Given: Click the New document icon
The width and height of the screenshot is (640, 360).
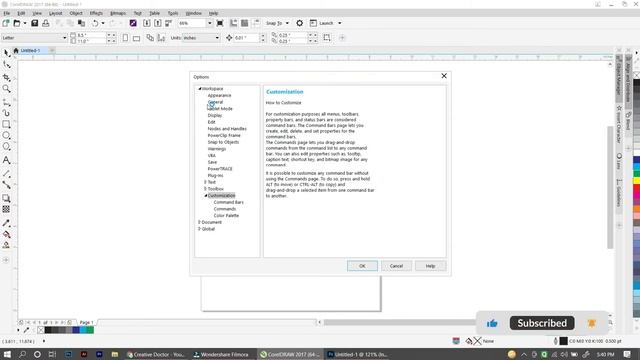Looking at the screenshot, I should tap(6, 23).
